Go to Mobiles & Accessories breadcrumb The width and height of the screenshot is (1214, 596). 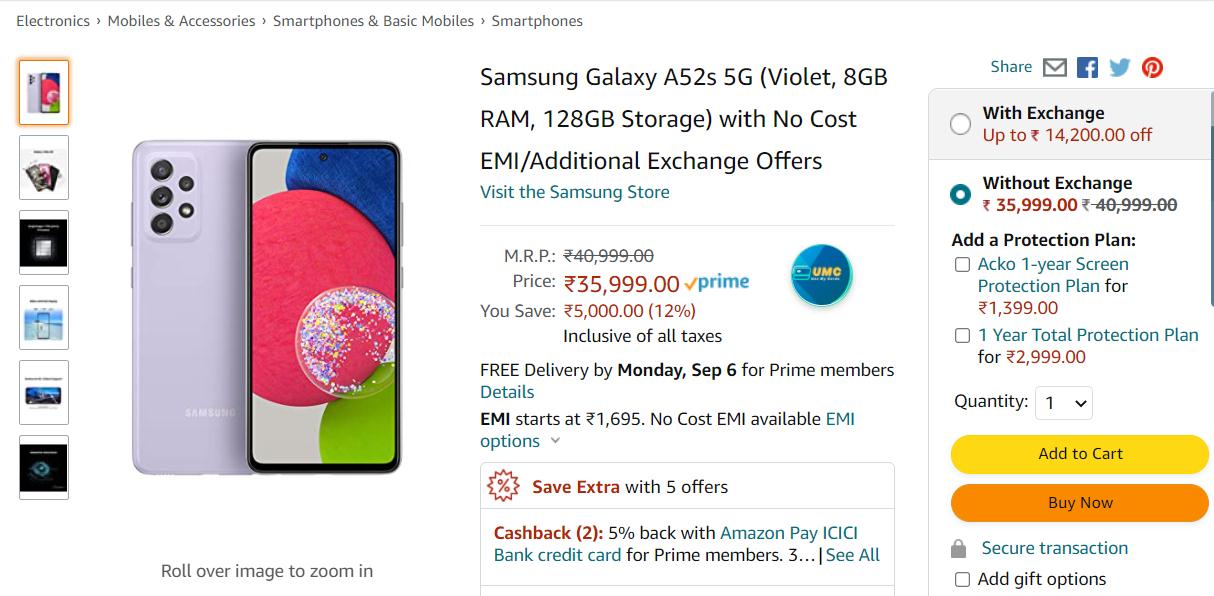pos(181,20)
